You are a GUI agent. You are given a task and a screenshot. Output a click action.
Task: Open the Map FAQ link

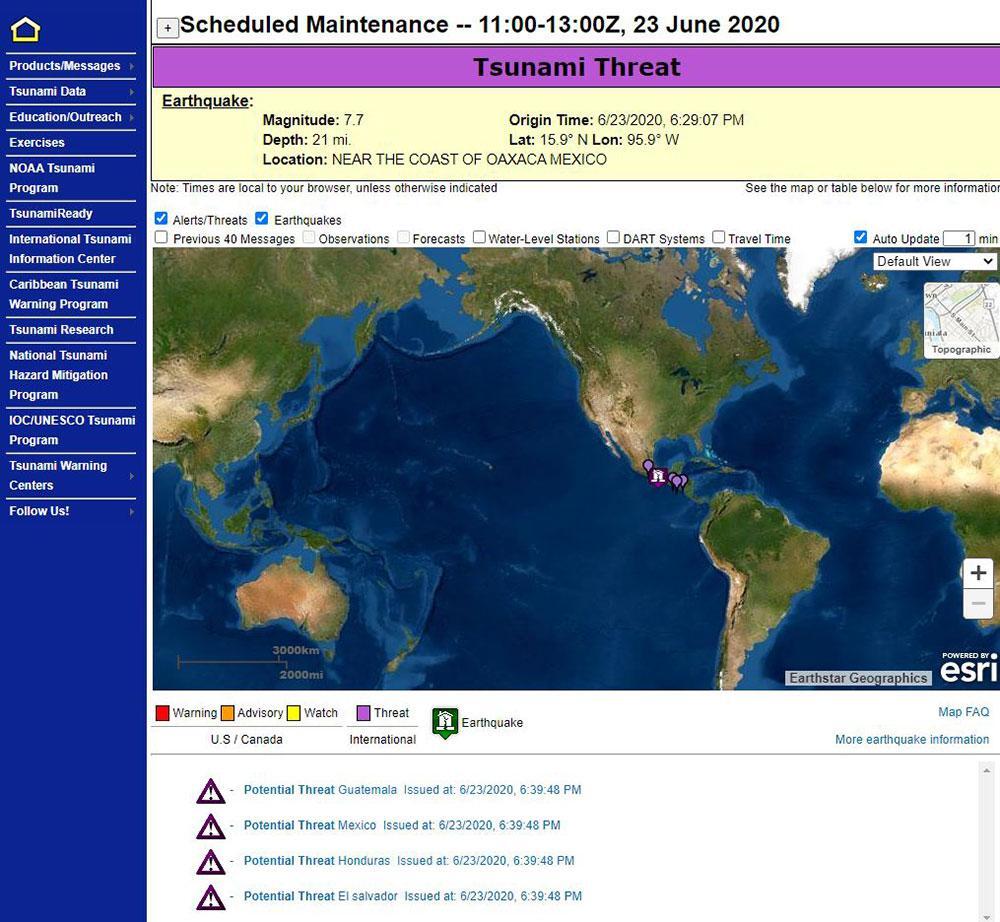pyautogui.click(x=963, y=712)
